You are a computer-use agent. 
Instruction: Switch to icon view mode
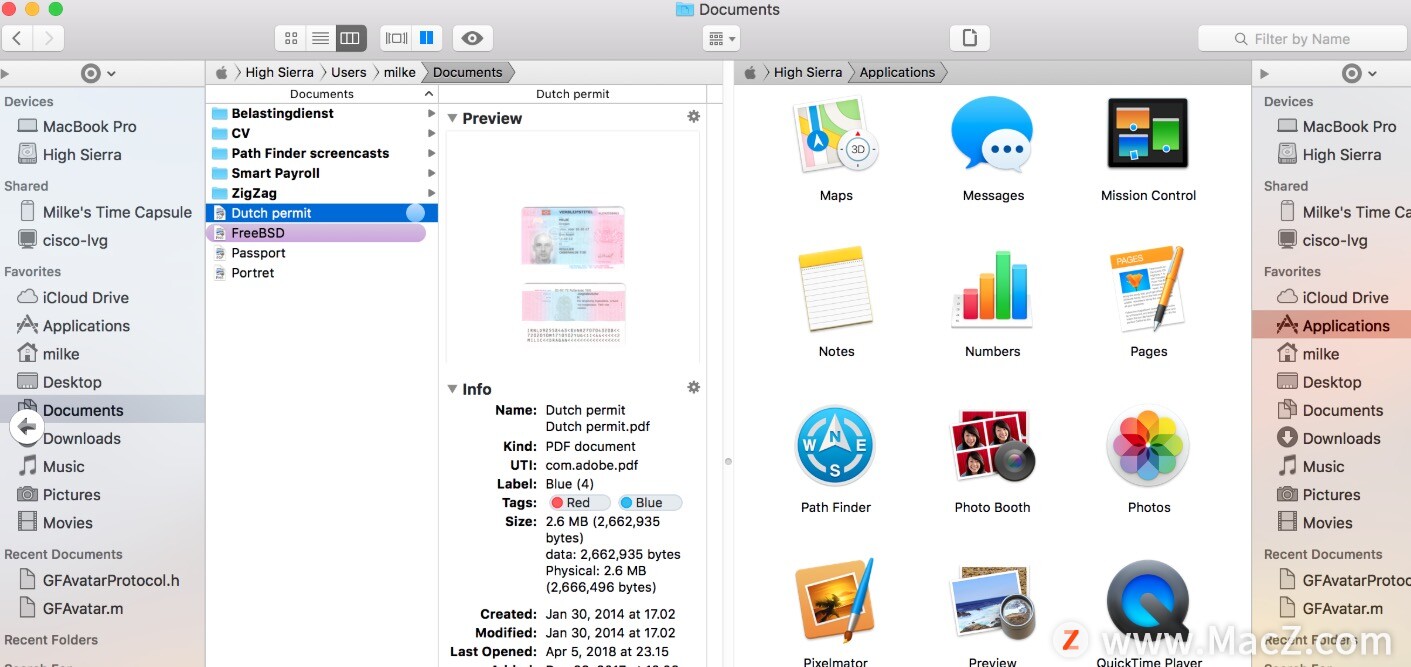click(291, 38)
